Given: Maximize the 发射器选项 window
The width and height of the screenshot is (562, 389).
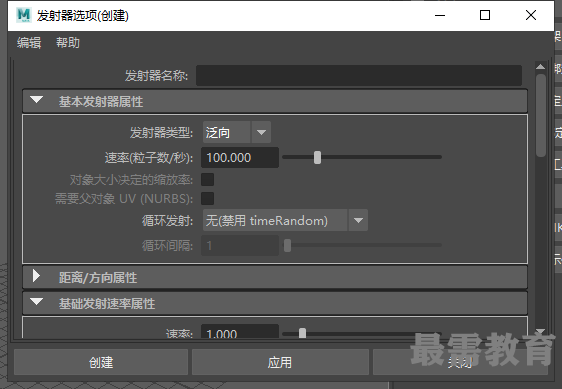Looking at the screenshot, I should [x=485, y=15].
